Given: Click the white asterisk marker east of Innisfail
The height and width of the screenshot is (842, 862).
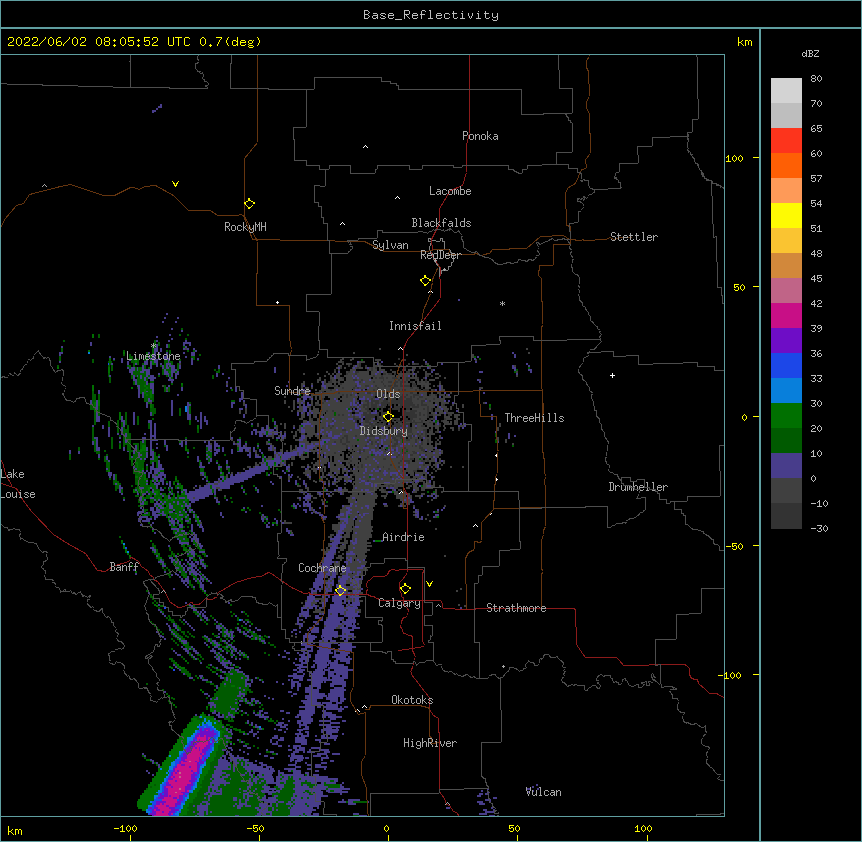Looking at the screenshot, I should point(502,303).
